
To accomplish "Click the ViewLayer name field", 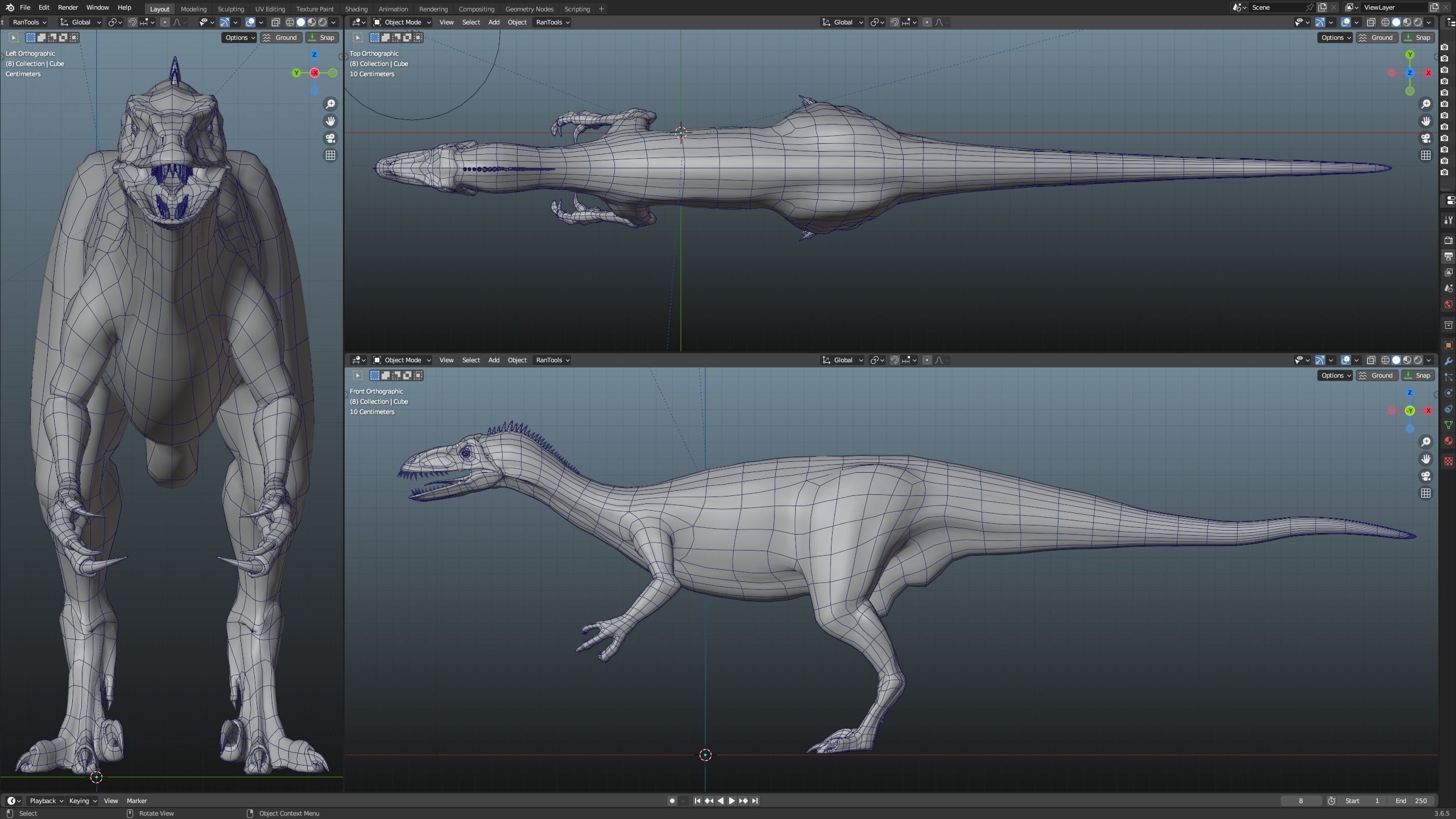I will [x=1395, y=7].
